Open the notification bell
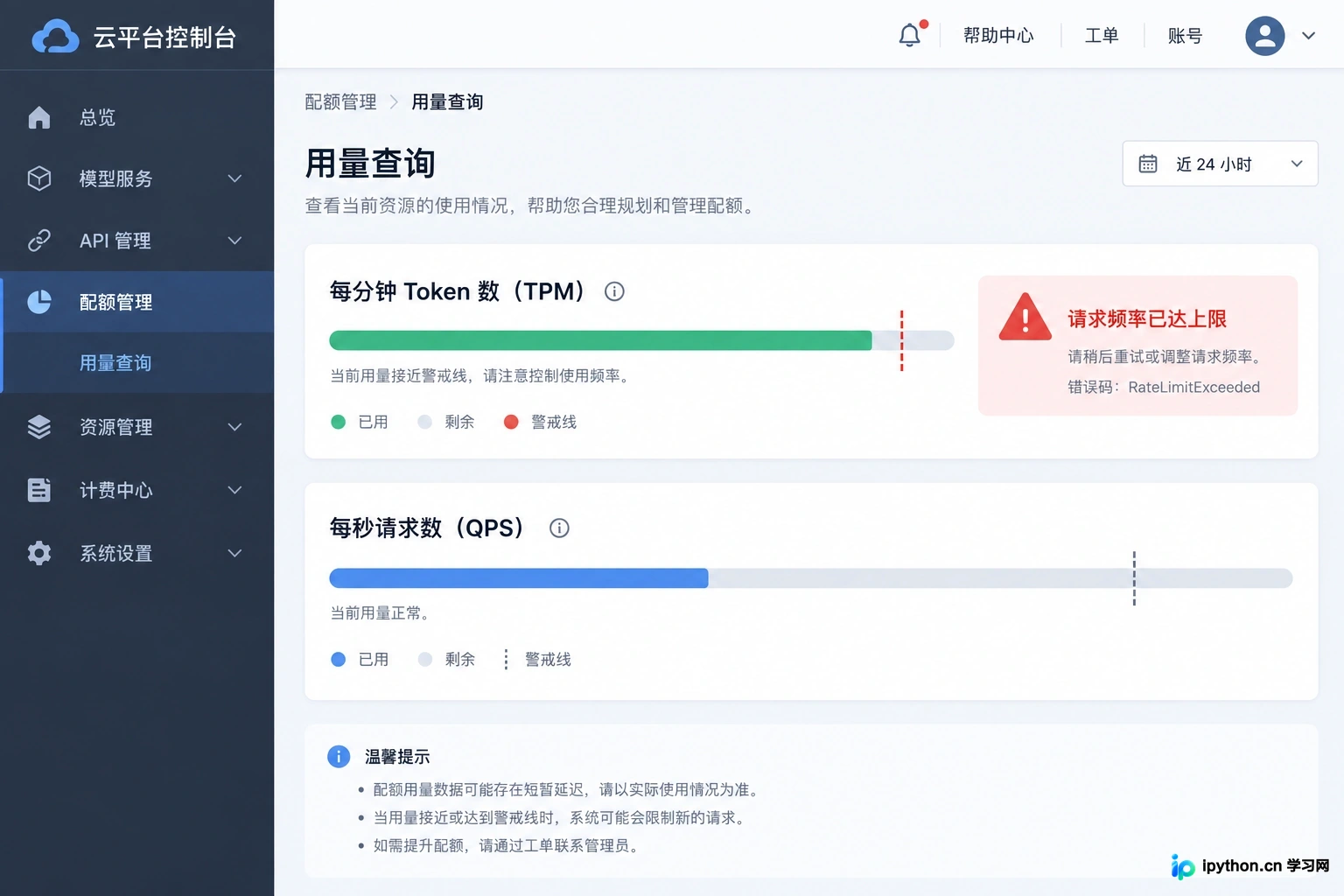This screenshot has width=1344, height=896. [910, 35]
